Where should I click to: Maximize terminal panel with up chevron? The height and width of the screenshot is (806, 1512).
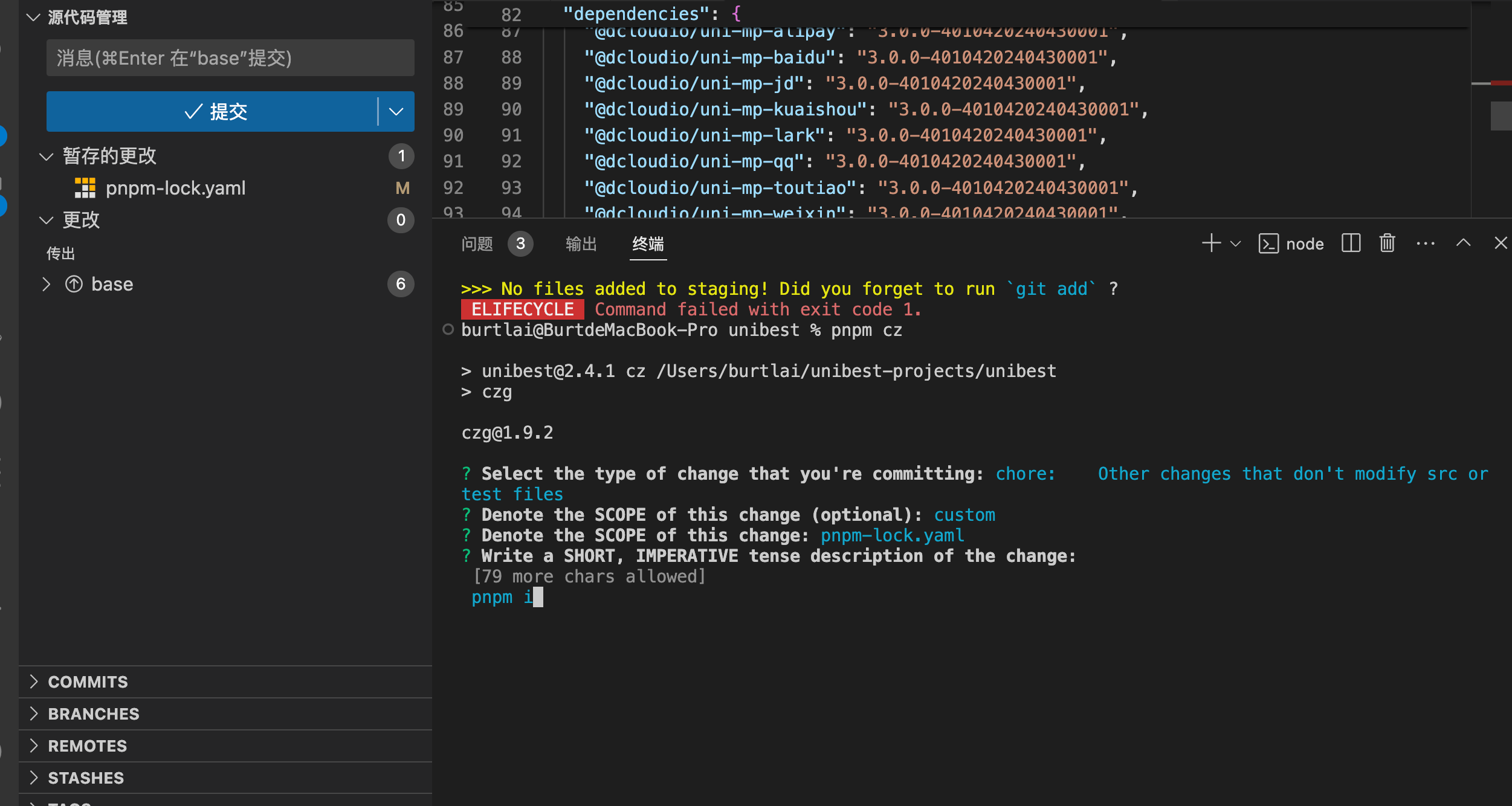click(1463, 243)
